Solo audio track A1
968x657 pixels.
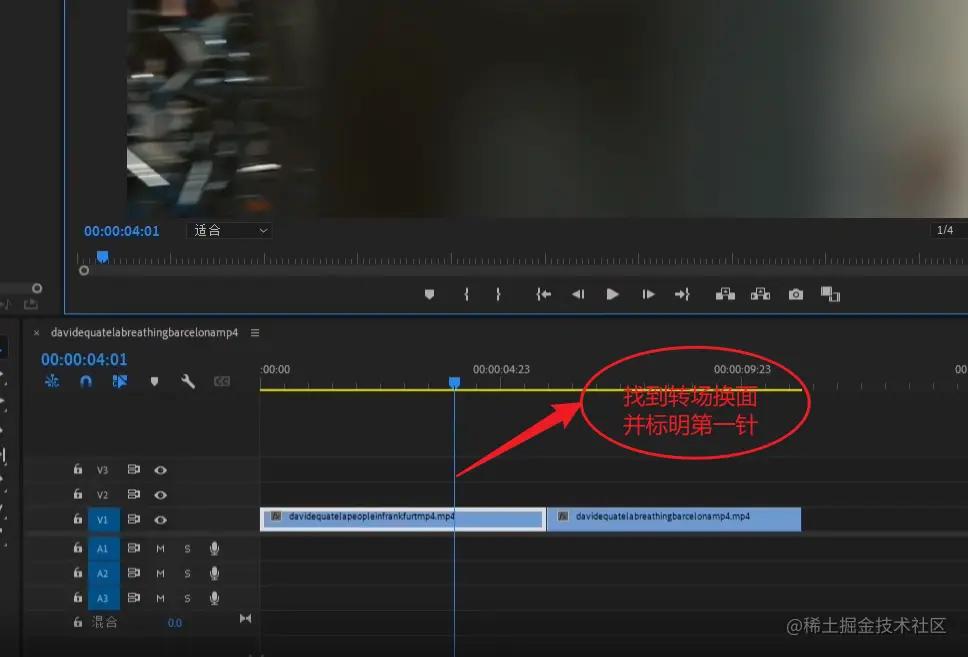188,548
